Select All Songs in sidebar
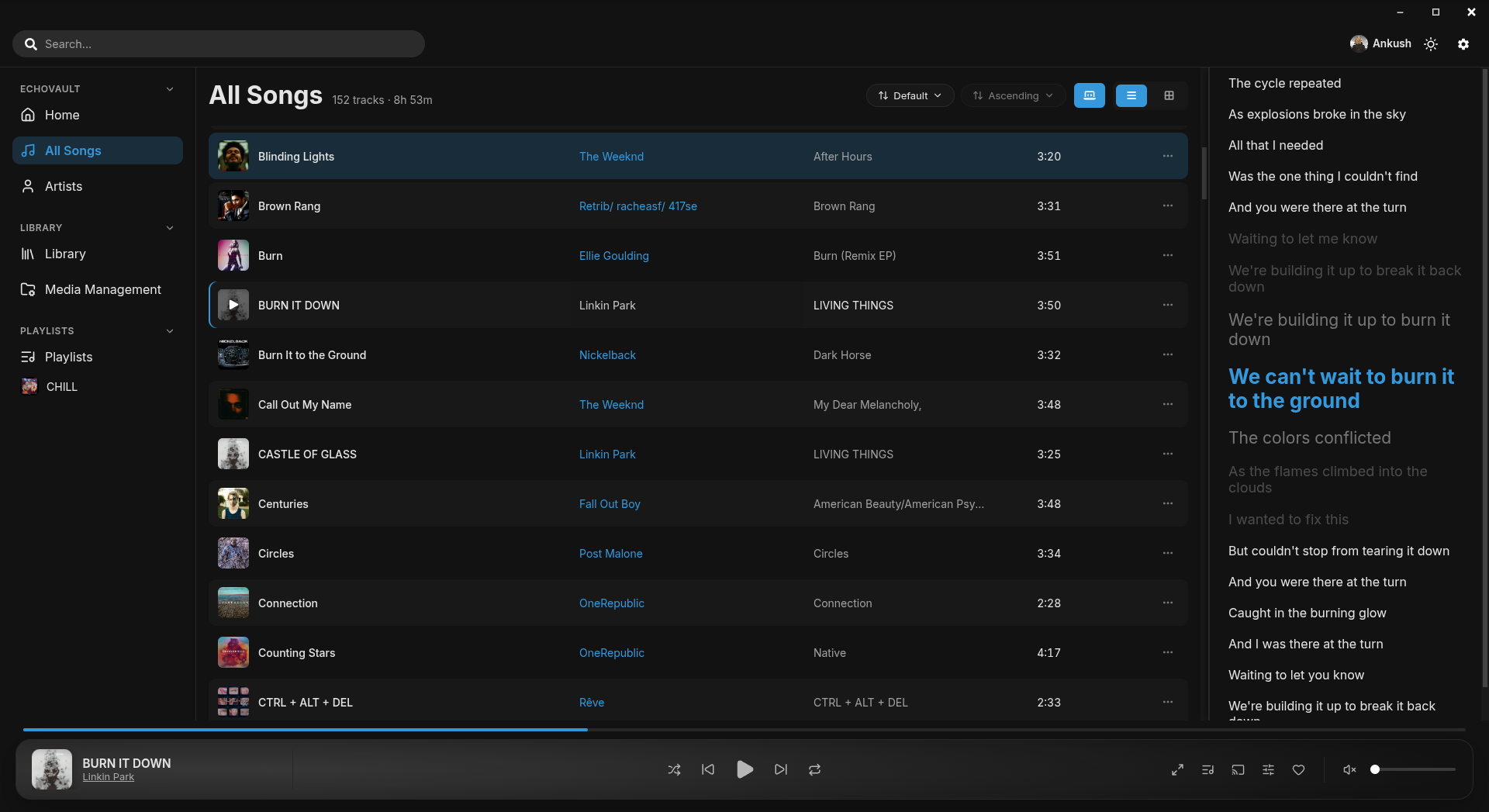Screen dimensions: 1489x812 click(x=98, y=150)
